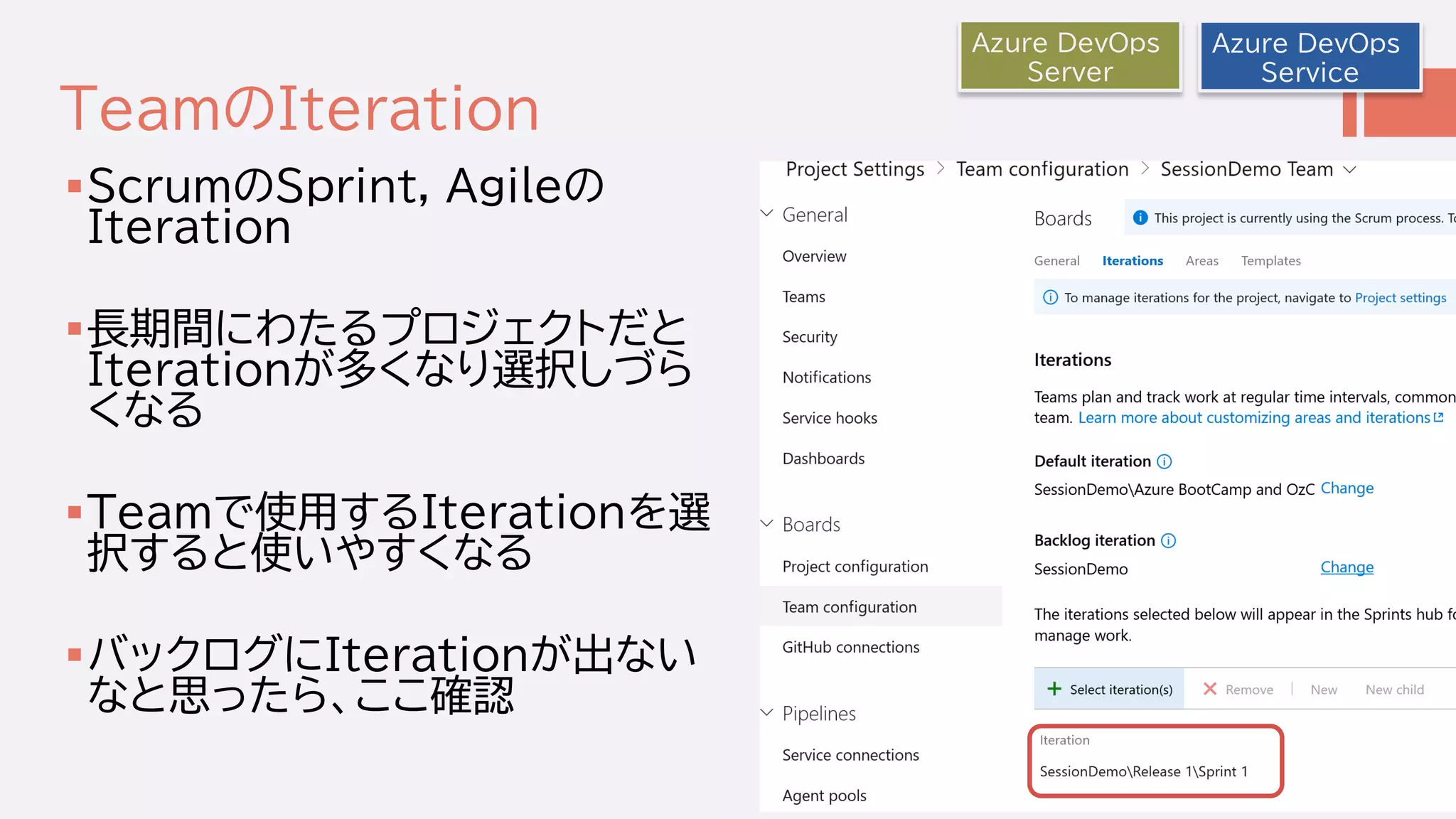This screenshot has height=819, width=1456.
Task: Follow the Project settings link in notice
Action: click(1400, 298)
